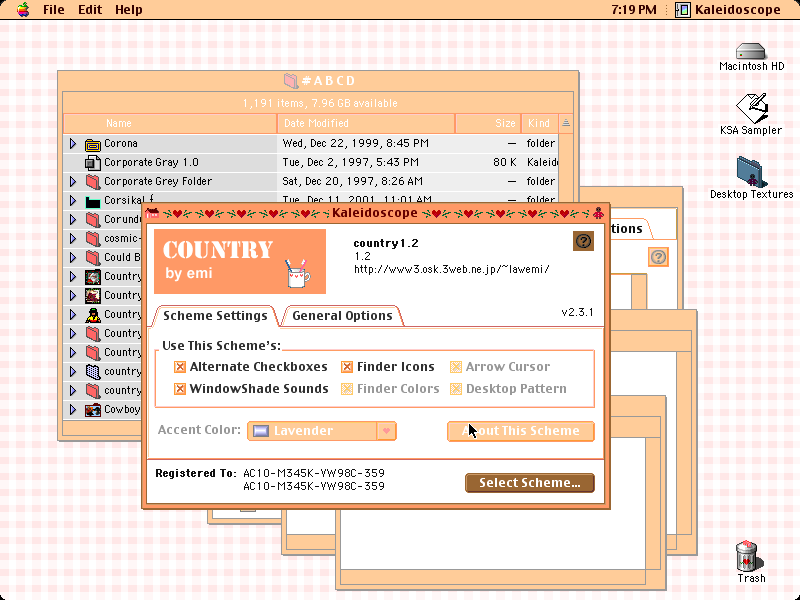The image size is (800, 600).
Task: Expand the Corsikal folder disclosure triangle
Action: pos(73,201)
